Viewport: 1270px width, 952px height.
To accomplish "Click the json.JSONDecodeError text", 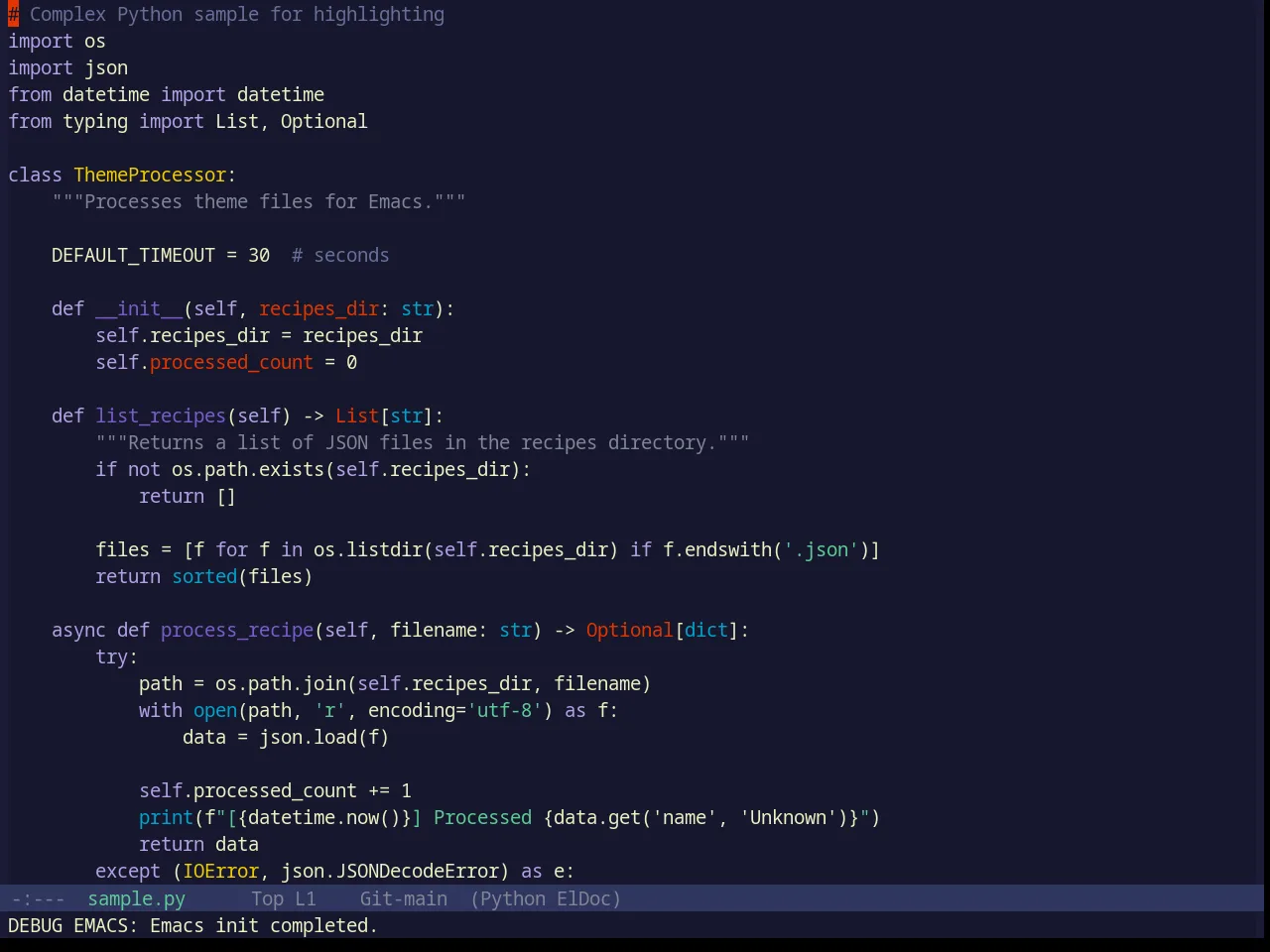I will tap(390, 871).
